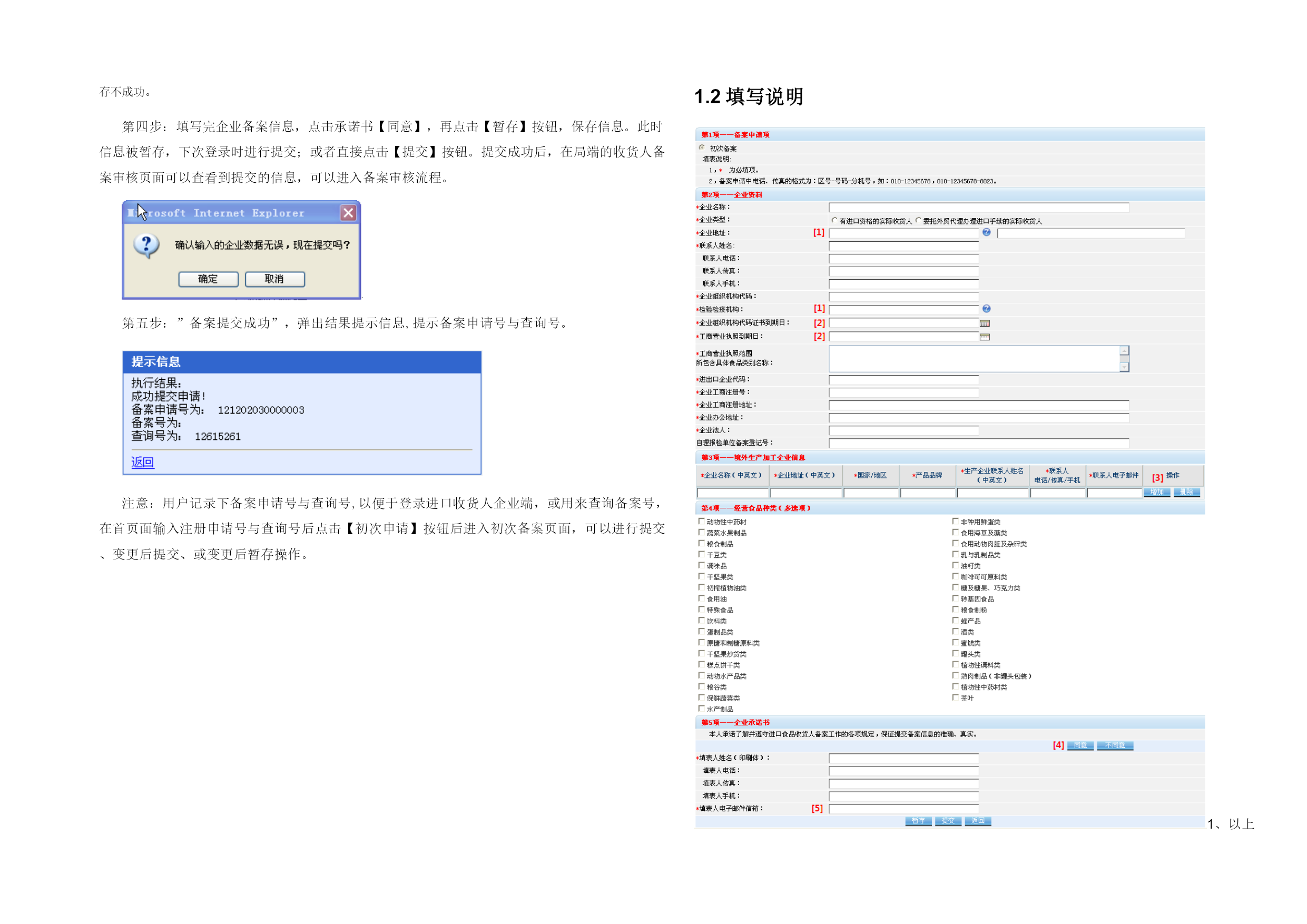Click the 企业工商注册地址 input field

tap(979, 405)
